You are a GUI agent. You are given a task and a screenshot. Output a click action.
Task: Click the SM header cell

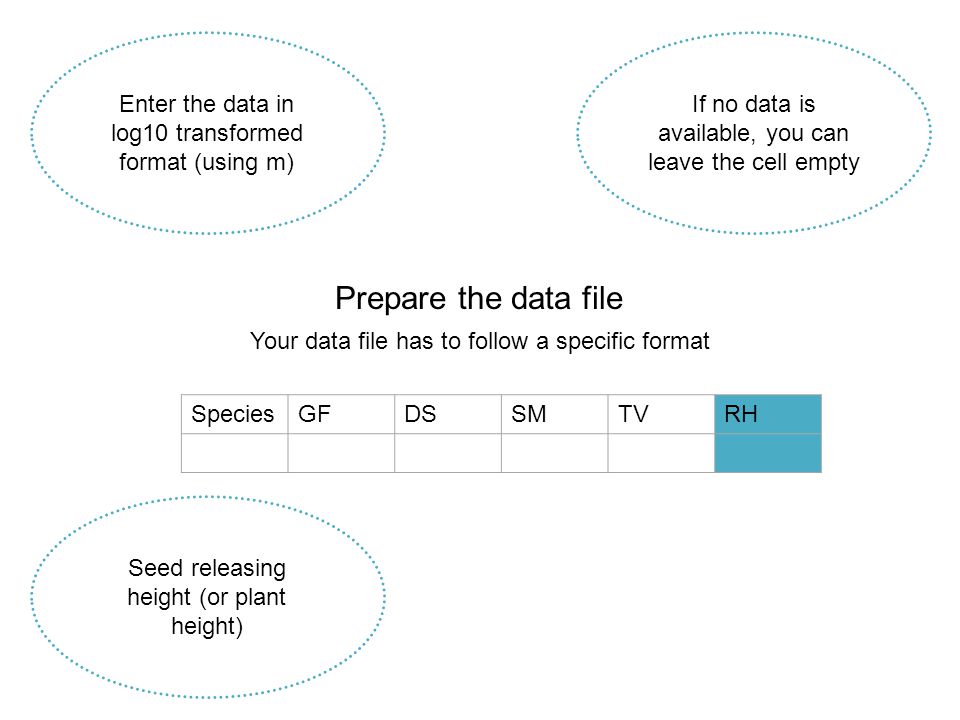(x=554, y=414)
